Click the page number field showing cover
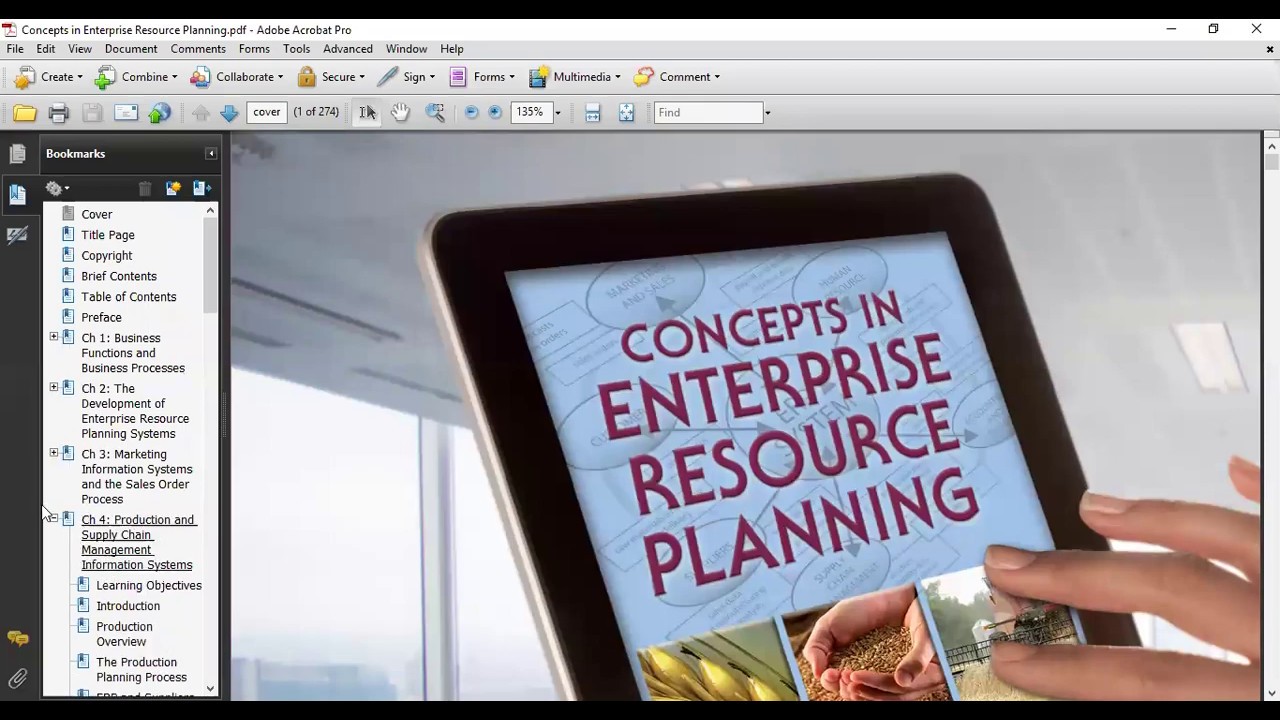This screenshot has width=1280, height=720. 267,112
